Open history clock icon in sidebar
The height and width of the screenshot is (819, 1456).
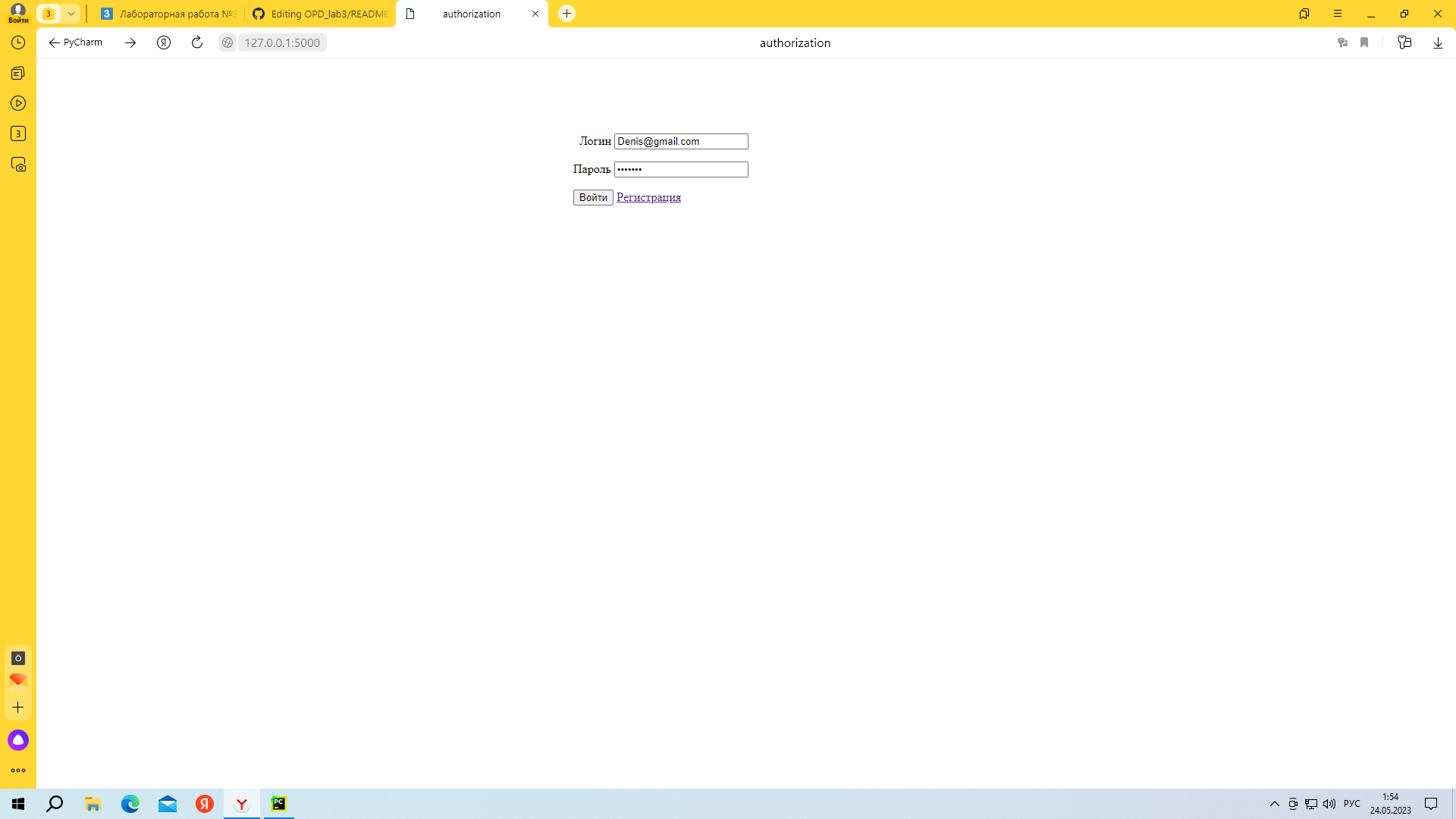[x=18, y=42]
